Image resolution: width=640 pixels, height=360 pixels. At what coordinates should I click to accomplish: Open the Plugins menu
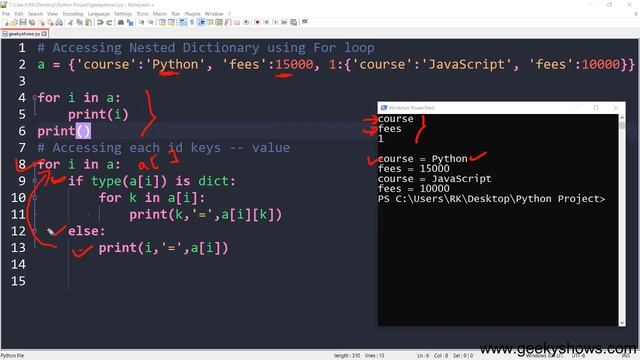point(192,14)
